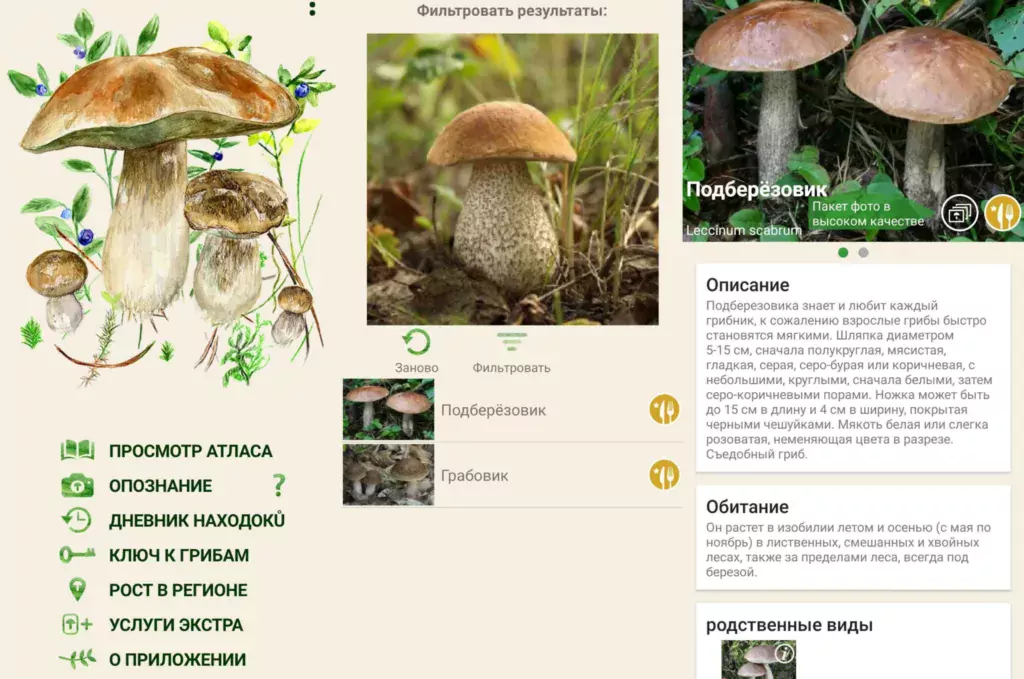Open the Фильтровать filter funnel icon
1024x679 pixels.
(512, 343)
